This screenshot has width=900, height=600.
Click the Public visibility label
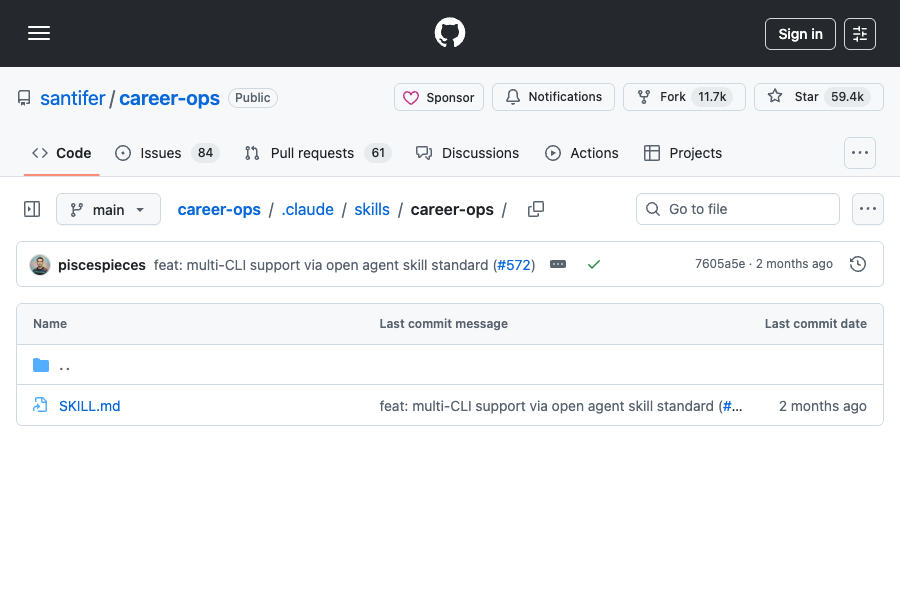253,98
